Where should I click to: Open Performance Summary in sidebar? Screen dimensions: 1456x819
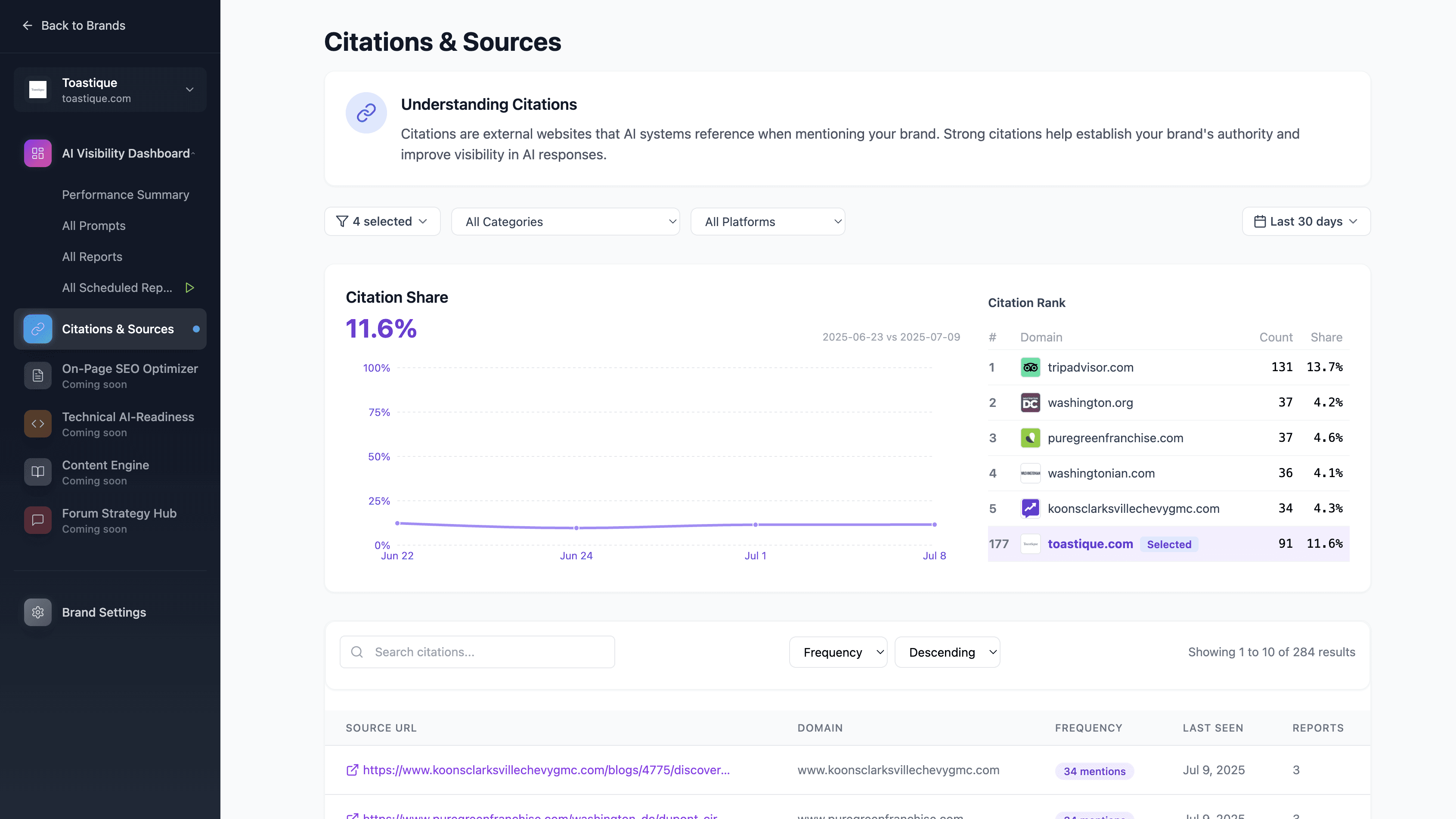coord(125,195)
